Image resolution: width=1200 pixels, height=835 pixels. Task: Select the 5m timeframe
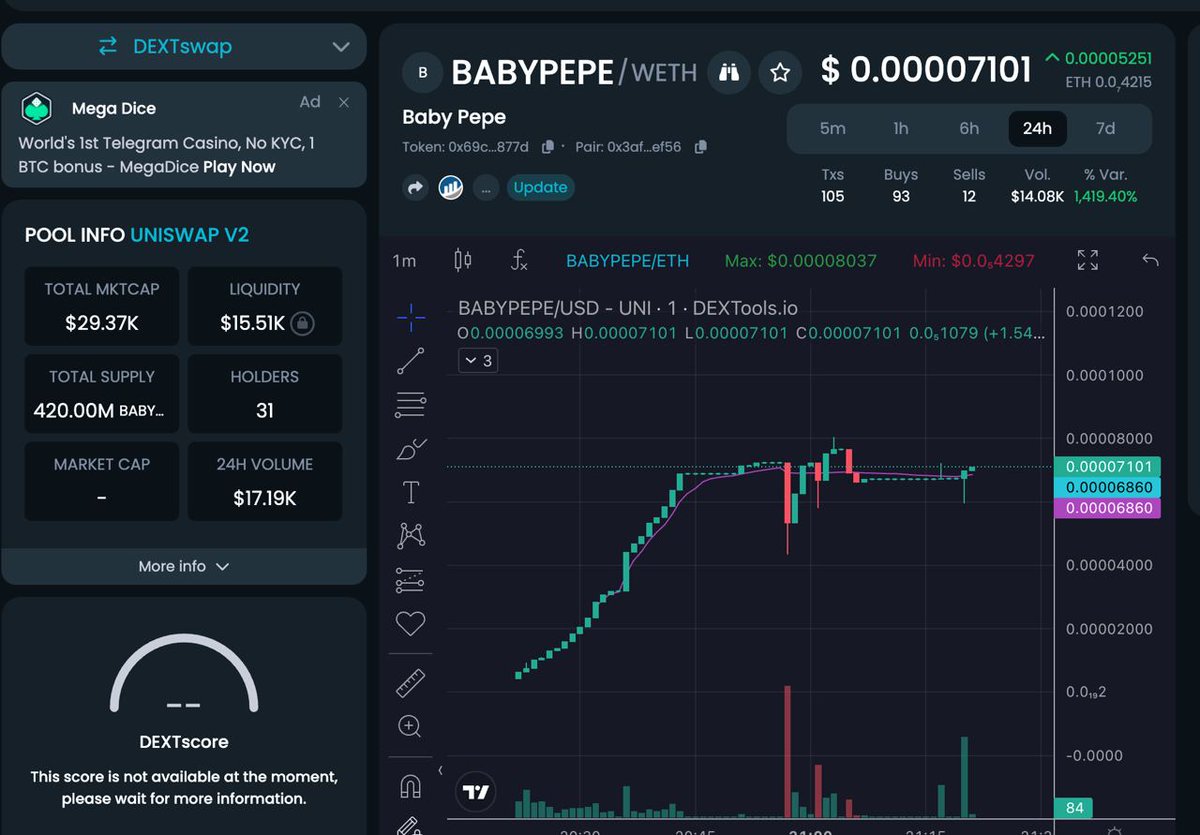(x=833, y=128)
